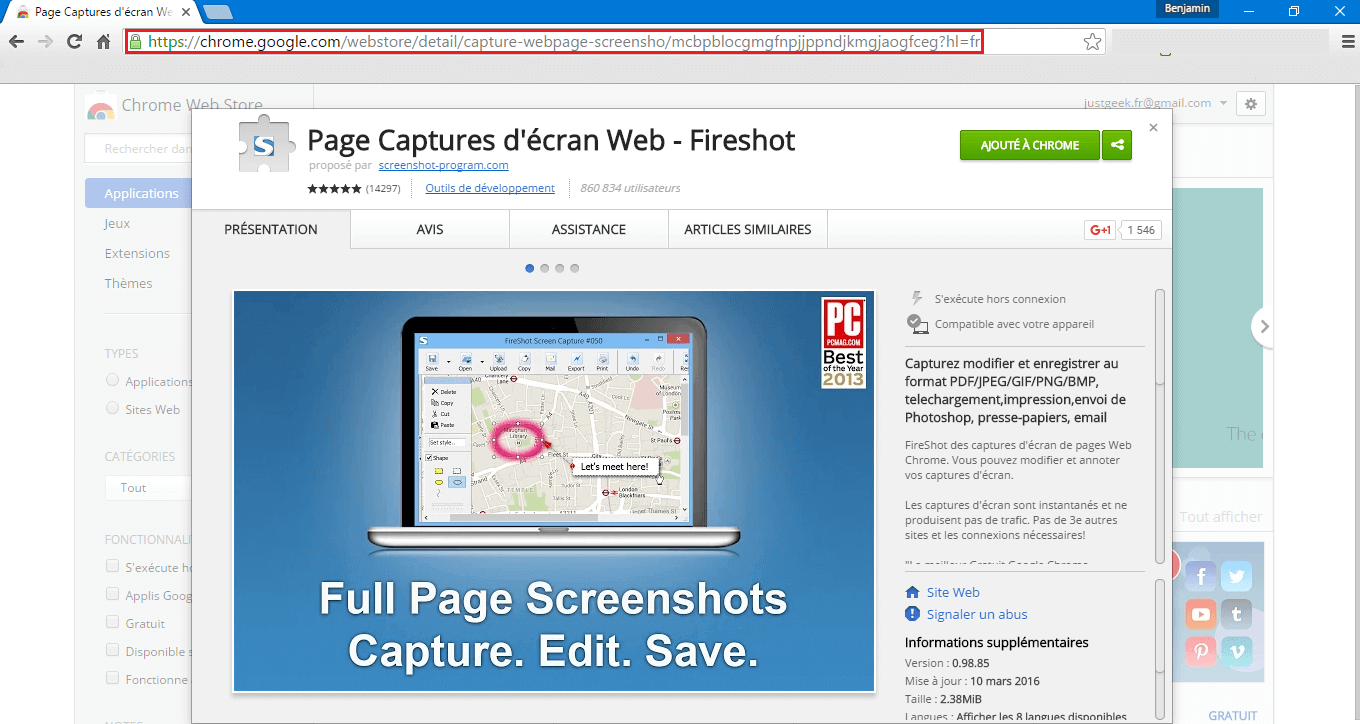This screenshot has height=724, width=1360.
Task: Open a new tab next to current tab
Action: coord(216,13)
